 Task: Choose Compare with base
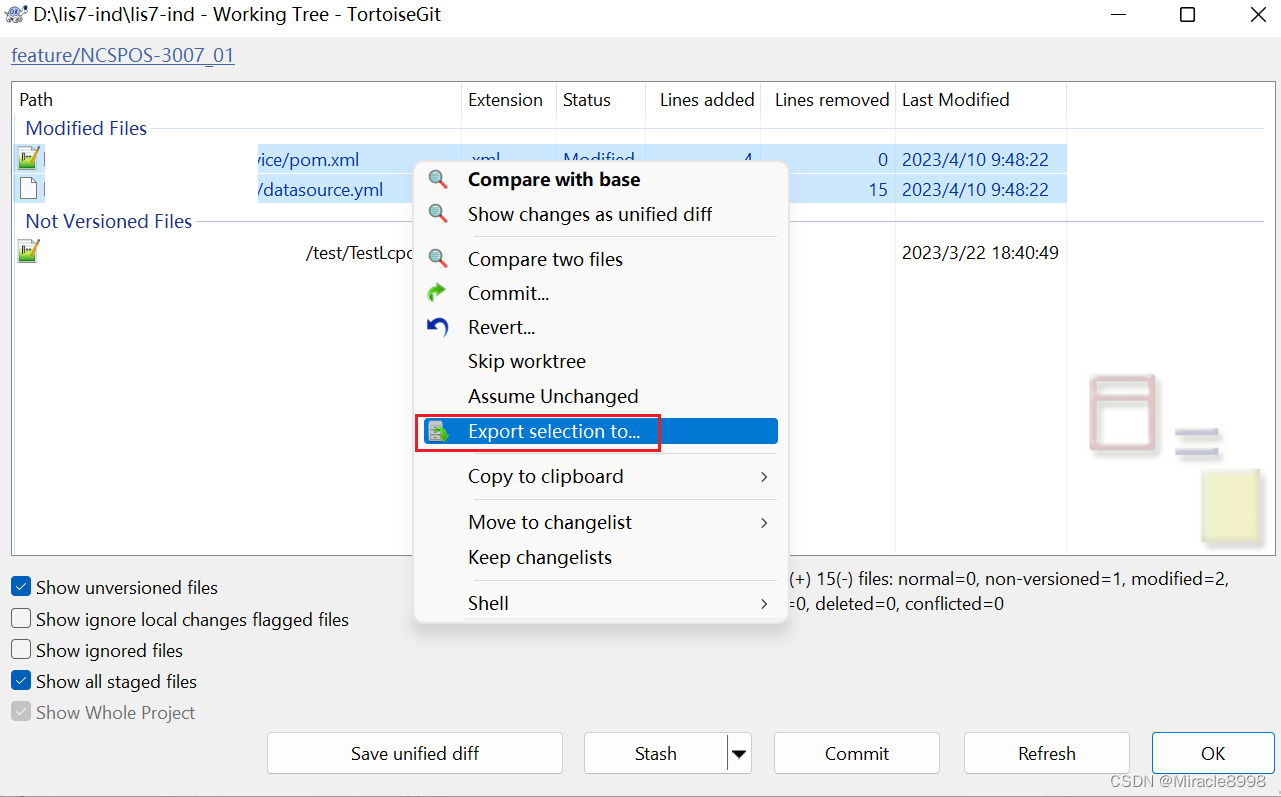(x=601, y=180)
